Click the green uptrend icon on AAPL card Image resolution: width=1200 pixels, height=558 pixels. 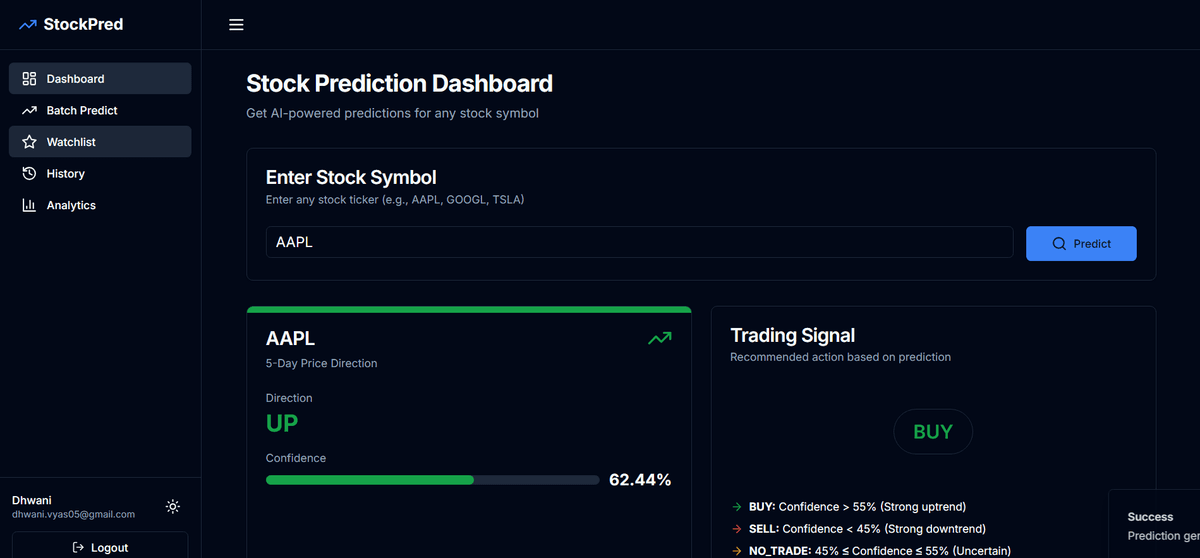(x=659, y=339)
